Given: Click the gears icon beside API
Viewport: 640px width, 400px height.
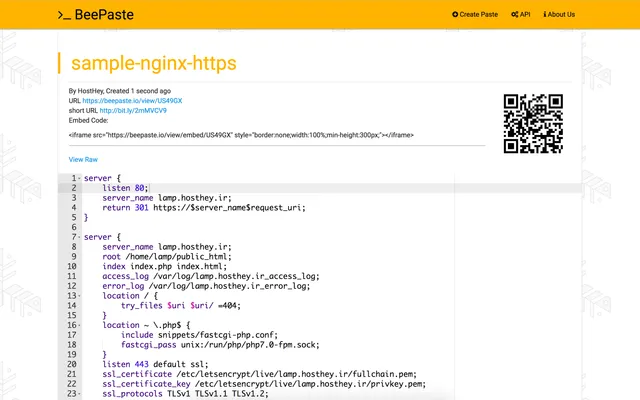Looking at the screenshot, I should click(x=515, y=14).
